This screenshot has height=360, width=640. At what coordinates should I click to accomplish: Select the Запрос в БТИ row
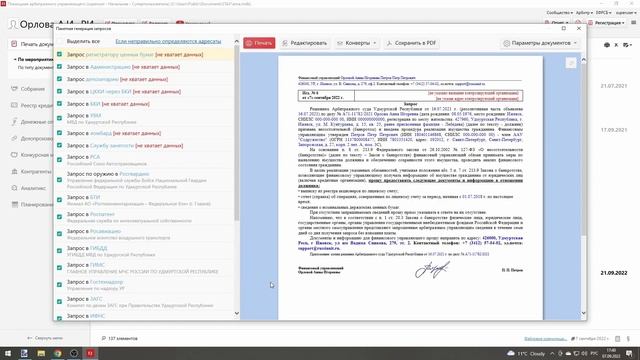click(x=144, y=200)
